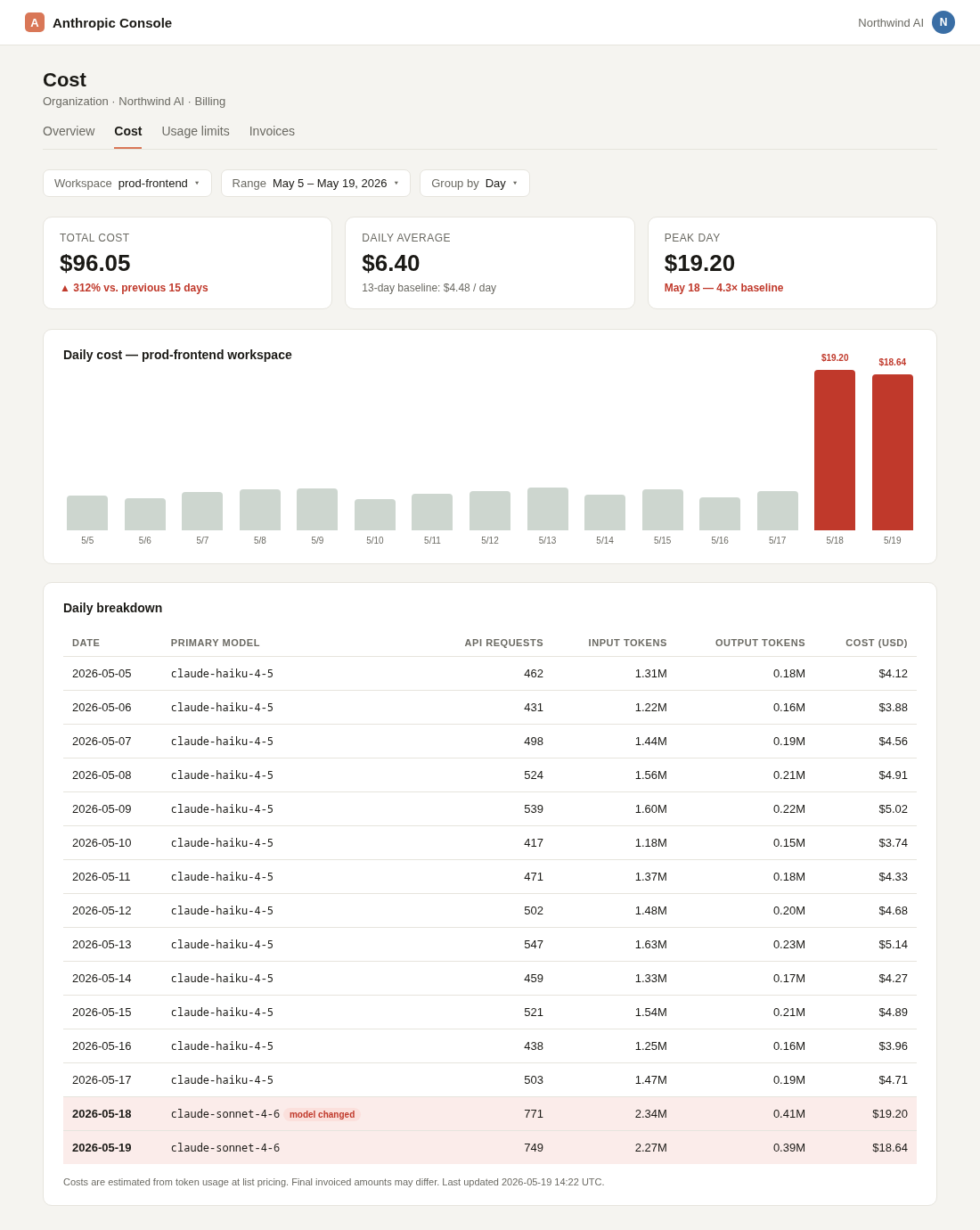
Task: Click claude-sonnet-4-6 in the 2026-05-19 row
Action: click(x=225, y=1148)
